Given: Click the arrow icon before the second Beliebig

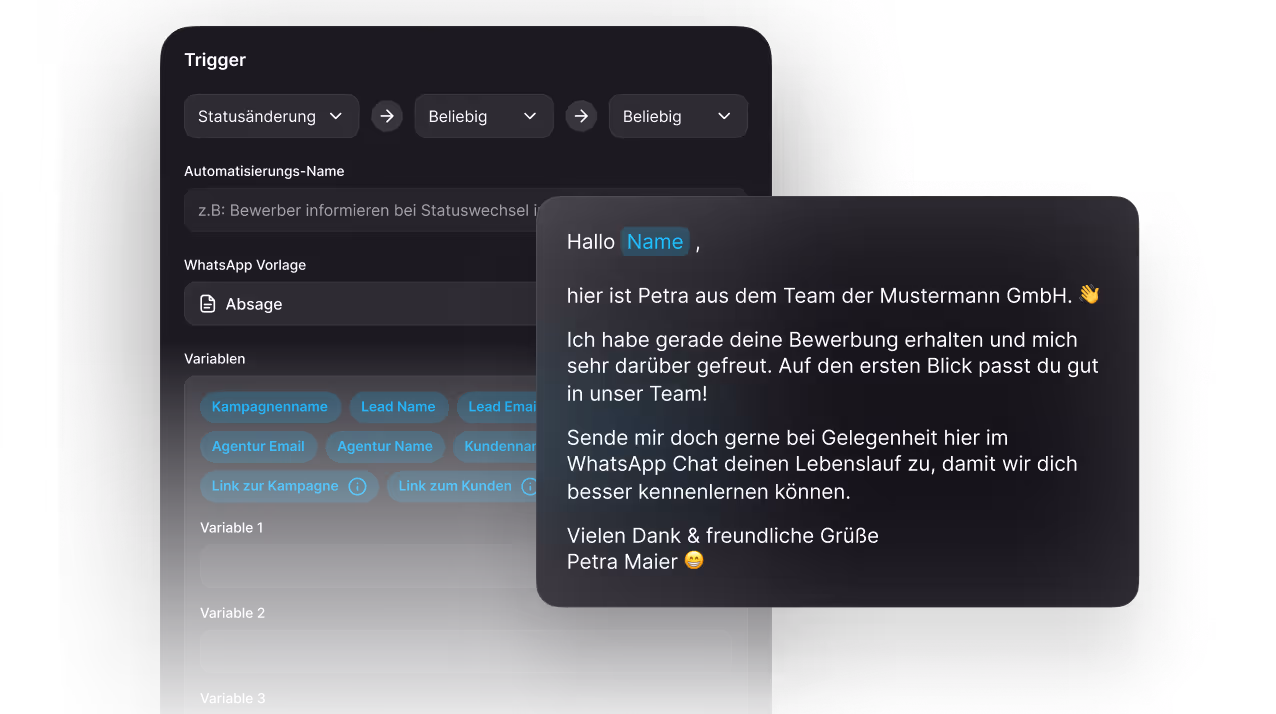Looking at the screenshot, I should [x=581, y=115].
